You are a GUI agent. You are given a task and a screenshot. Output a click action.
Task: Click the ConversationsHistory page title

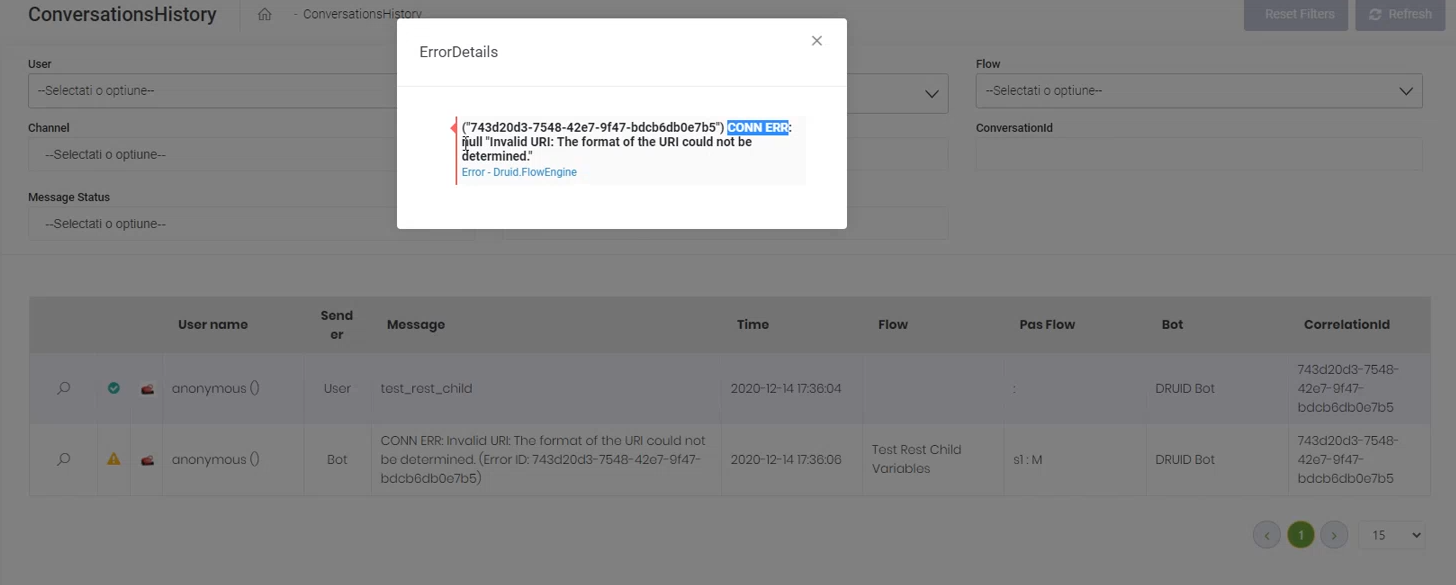(x=122, y=15)
